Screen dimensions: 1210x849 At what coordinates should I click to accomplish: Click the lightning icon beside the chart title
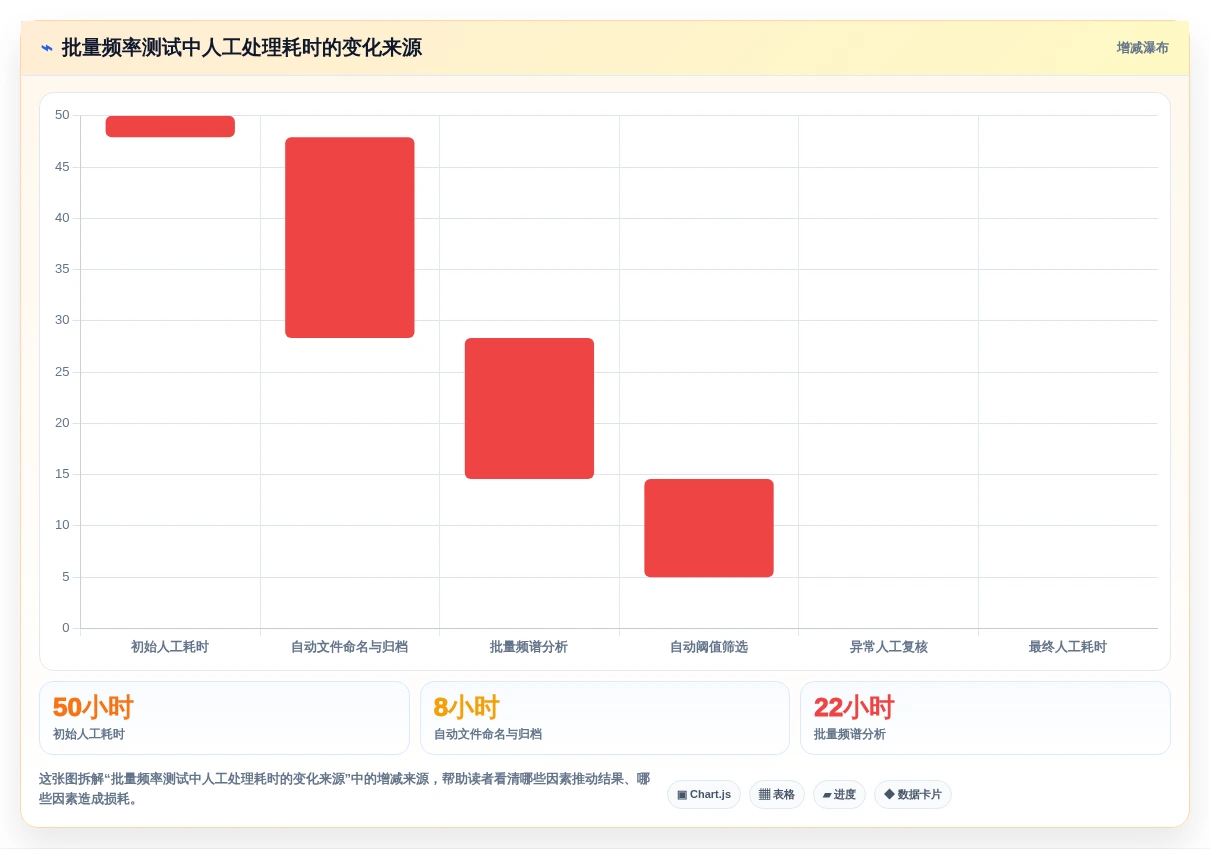pos(46,48)
